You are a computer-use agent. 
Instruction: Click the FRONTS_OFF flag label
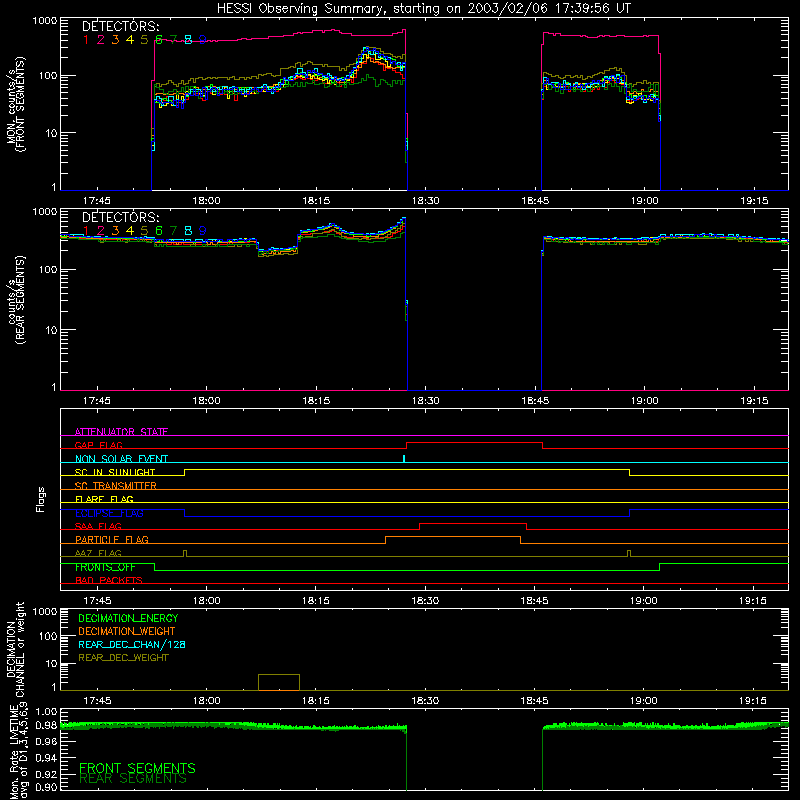[105, 567]
